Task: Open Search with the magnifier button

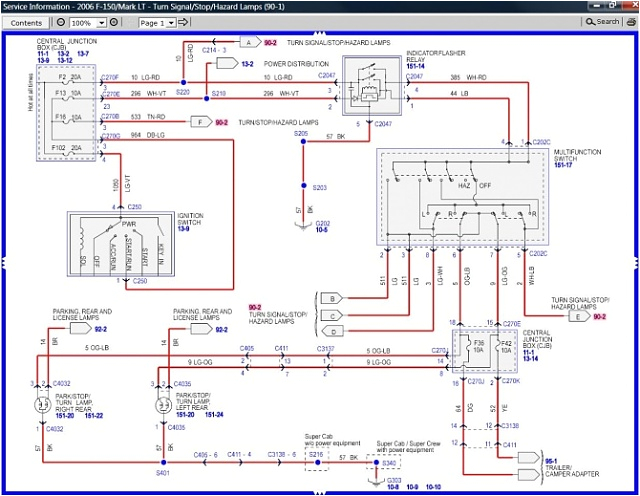Action: point(602,22)
